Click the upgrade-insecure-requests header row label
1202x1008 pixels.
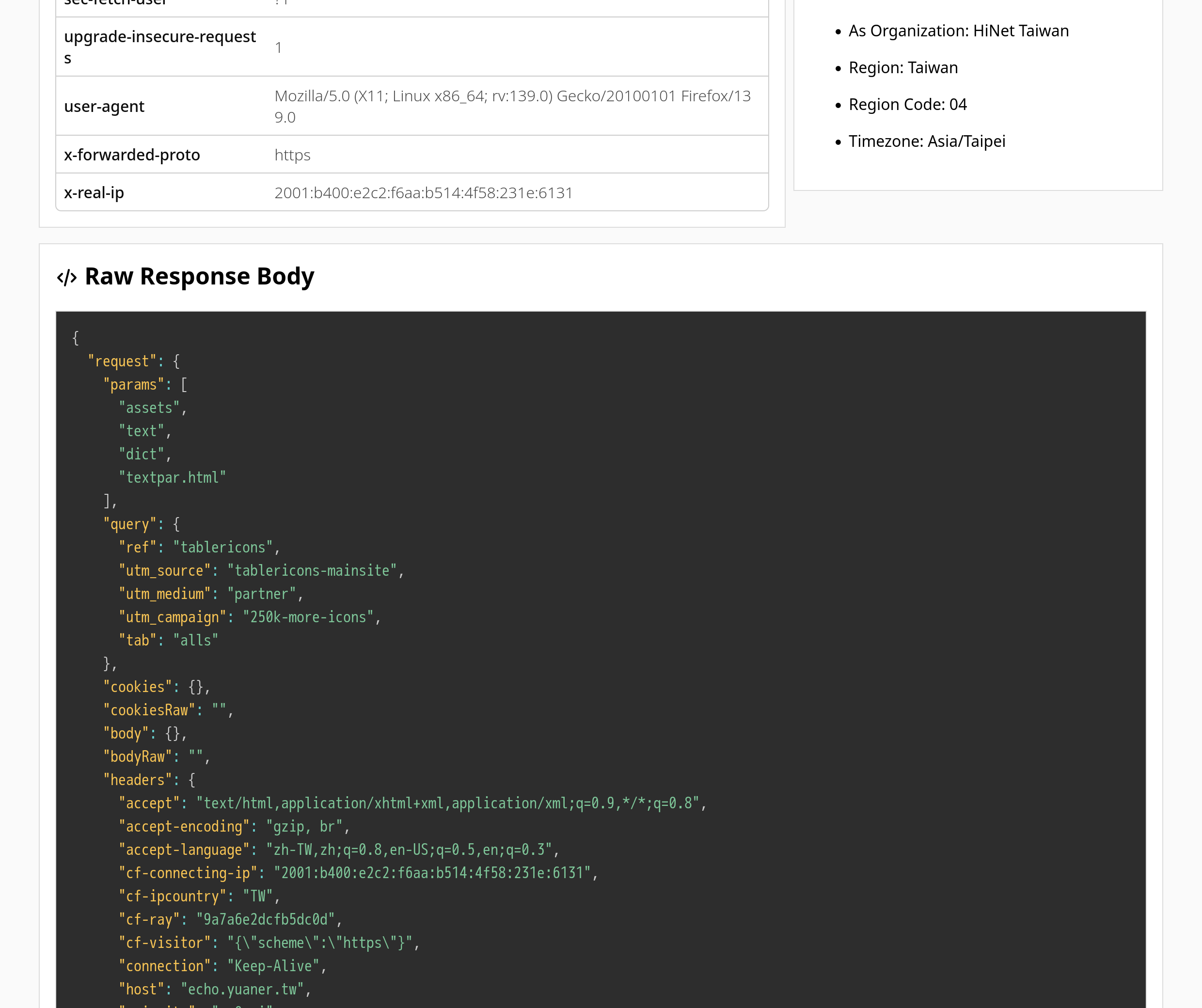click(159, 47)
